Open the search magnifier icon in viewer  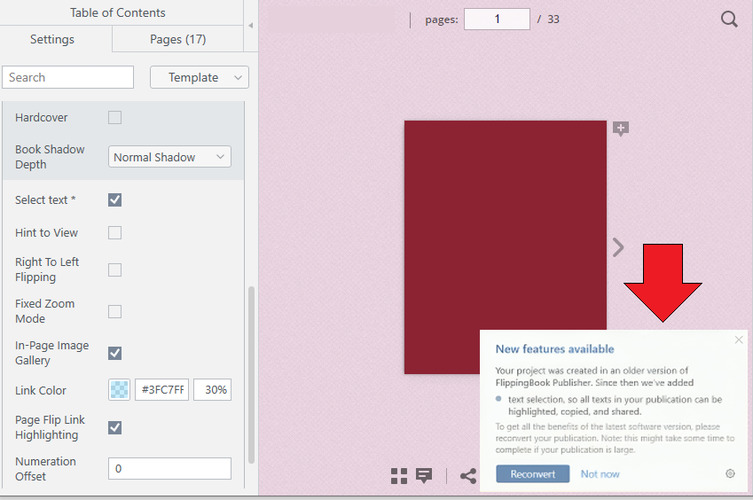(729, 19)
